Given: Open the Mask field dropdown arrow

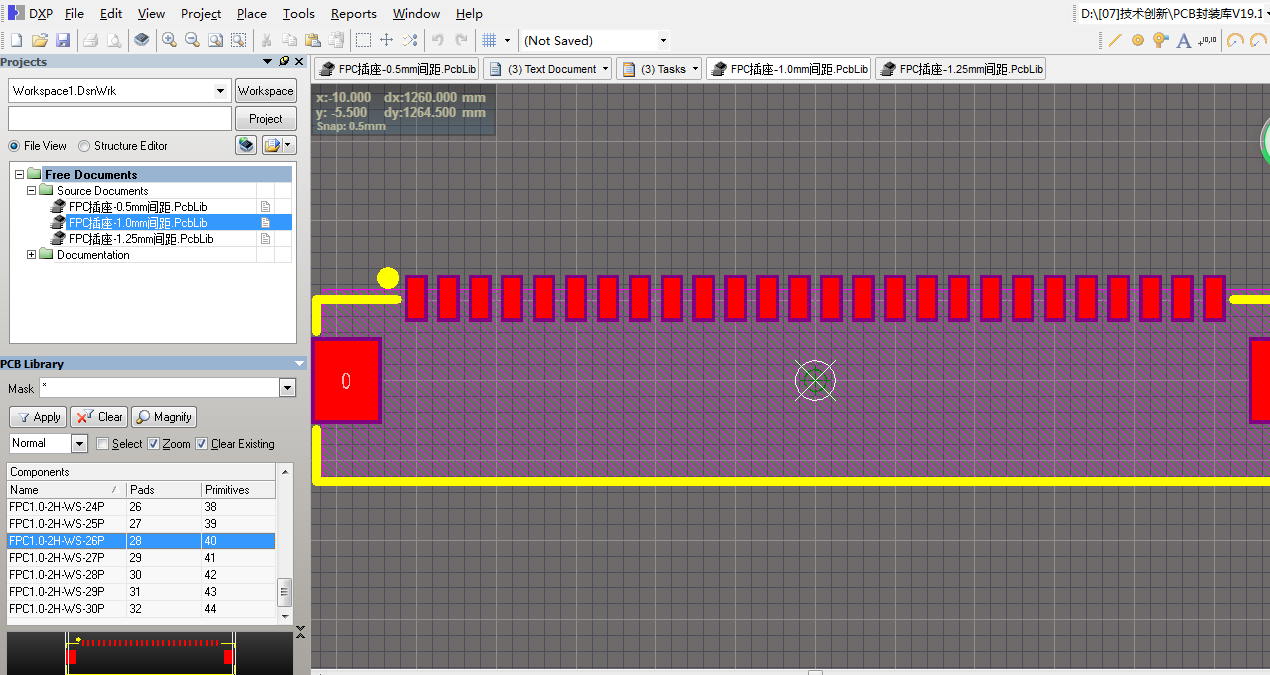Looking at the screenshot, I should [288, 388].
